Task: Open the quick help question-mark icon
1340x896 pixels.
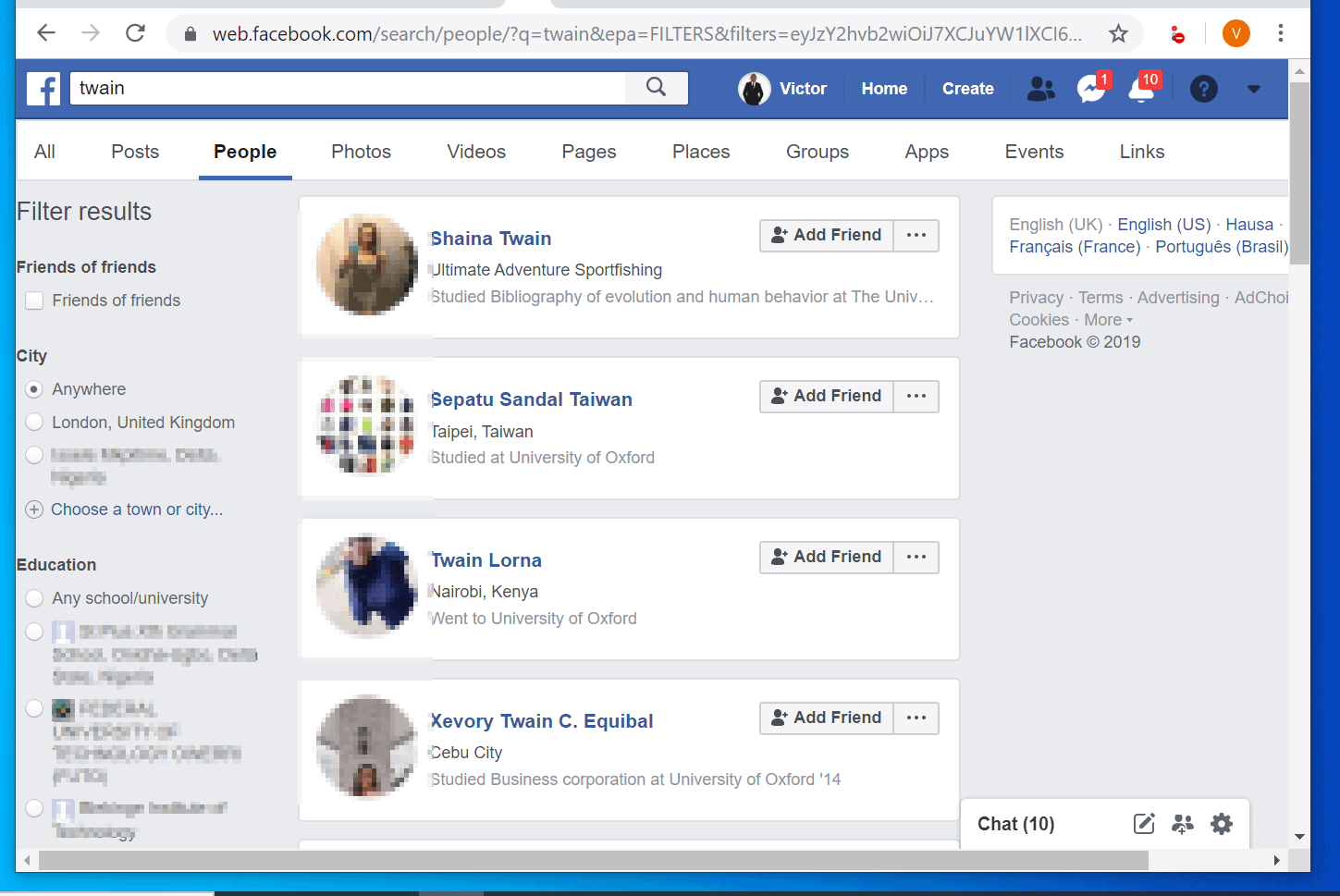Action: click(1203, 89)
